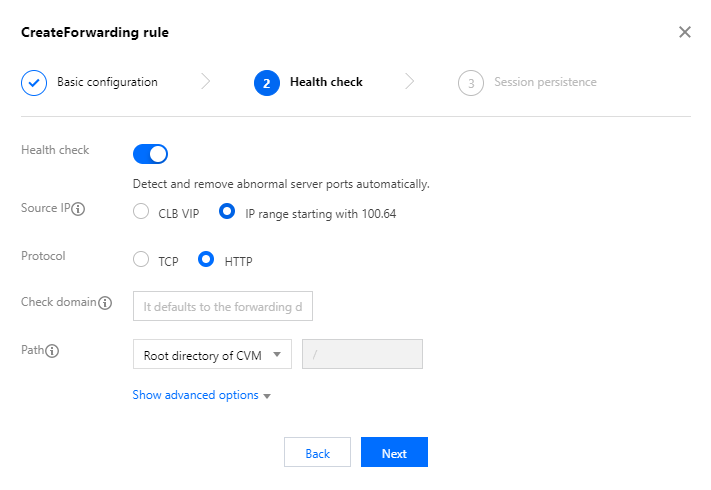Click the Path info icon
Viewport: 711px width, 490px height.
pyautogui.click(x=53, y=351)
